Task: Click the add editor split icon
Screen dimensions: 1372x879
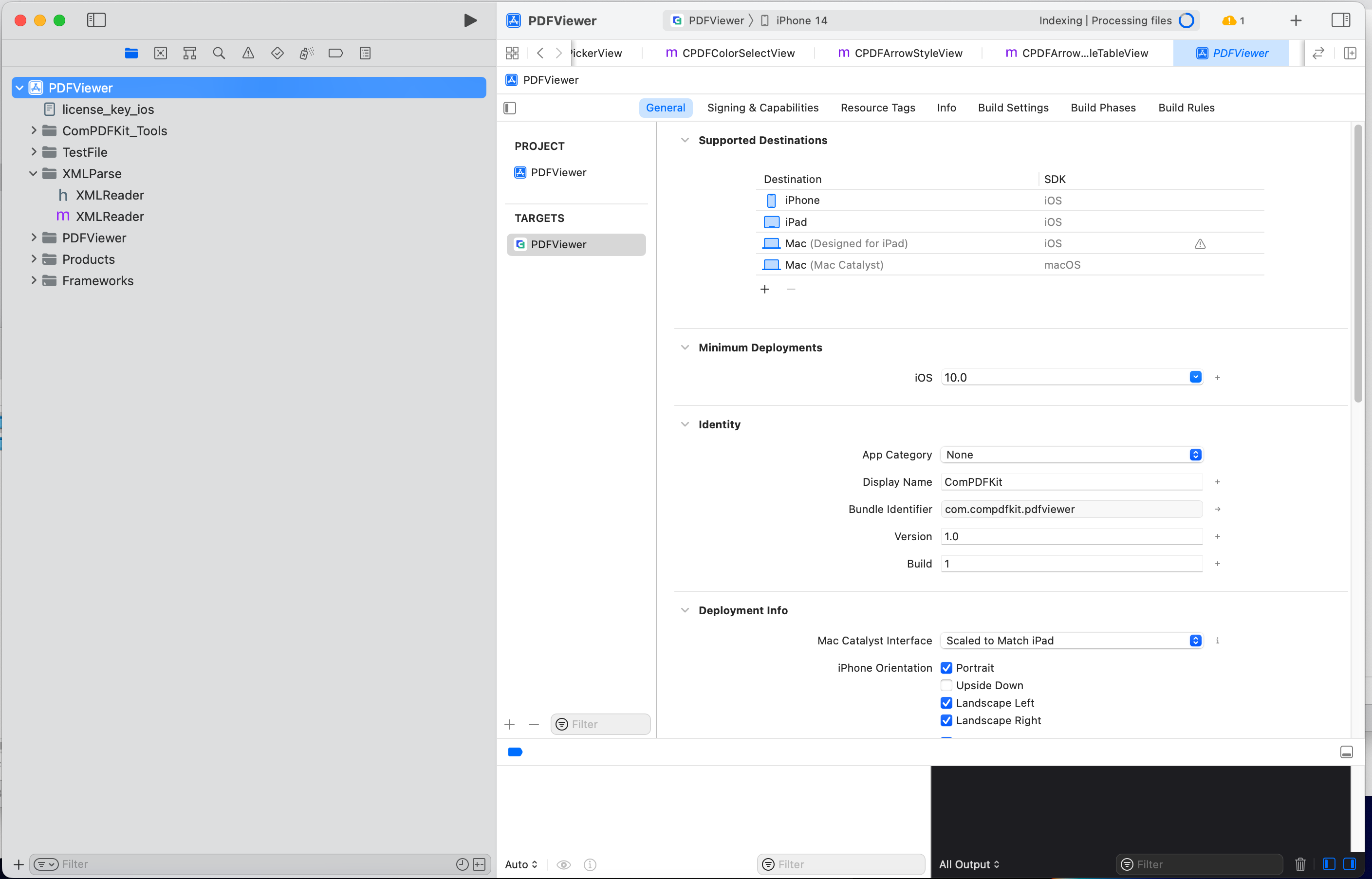Action: click(1350, 53)
